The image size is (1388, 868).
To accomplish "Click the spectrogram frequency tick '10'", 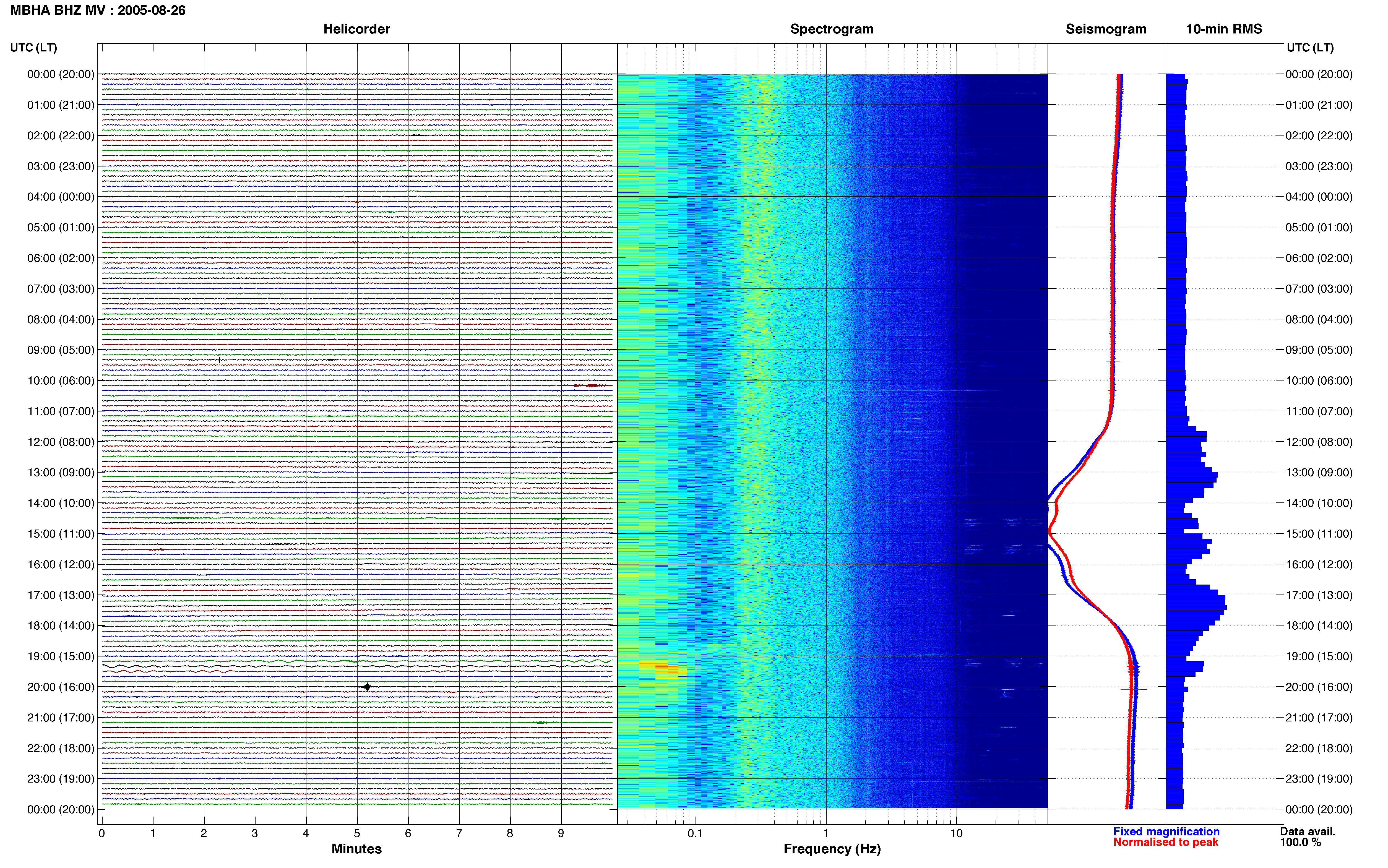I will pyautogui.click(x=956, y=833).
